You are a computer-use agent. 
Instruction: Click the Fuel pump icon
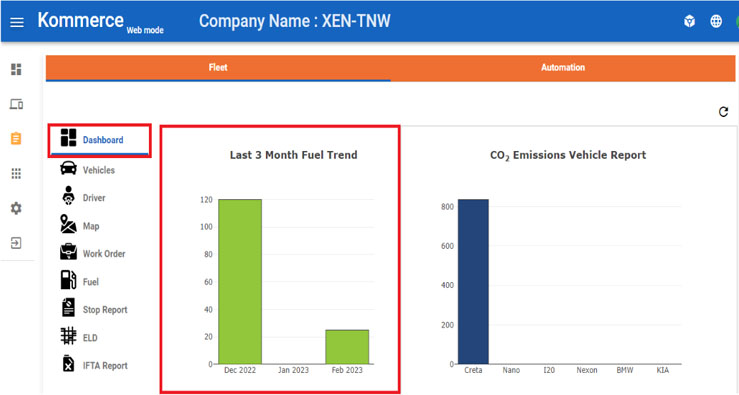pyautogui.click(x=68, y=280)
